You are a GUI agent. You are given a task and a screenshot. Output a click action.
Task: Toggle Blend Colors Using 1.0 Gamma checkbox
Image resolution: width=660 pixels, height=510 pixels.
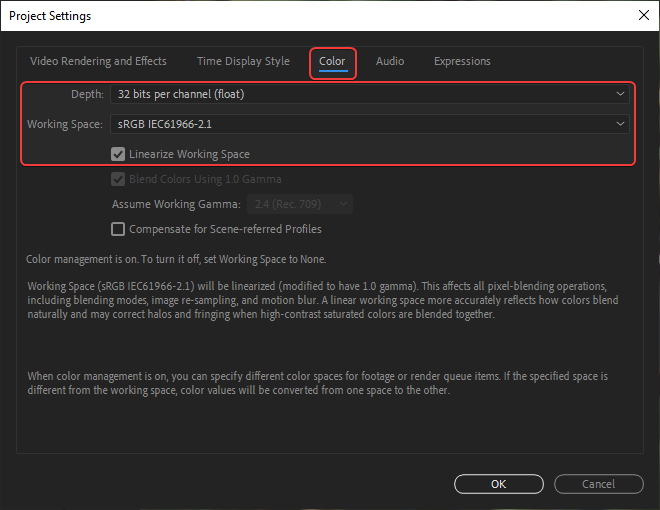click(119, 180)
